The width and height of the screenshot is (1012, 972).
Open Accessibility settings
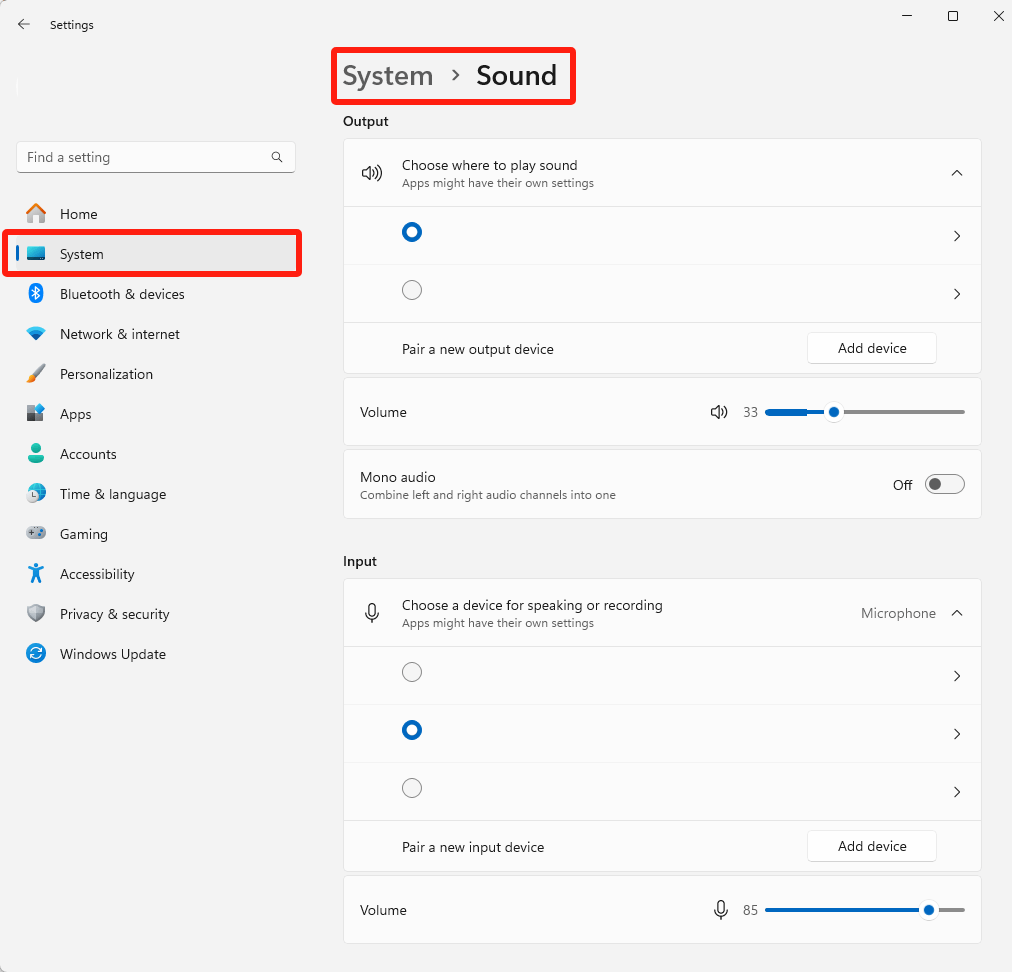(x=156, y=574)
